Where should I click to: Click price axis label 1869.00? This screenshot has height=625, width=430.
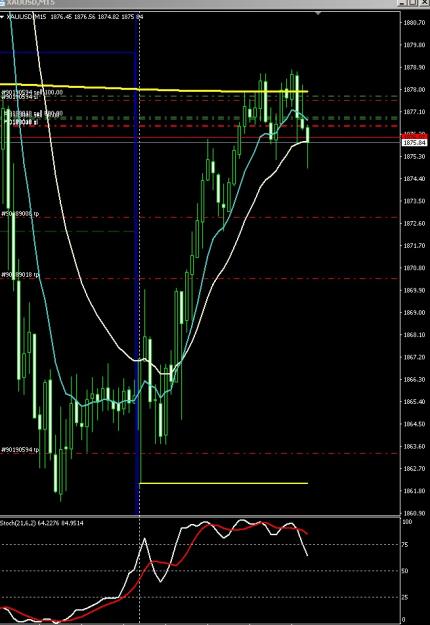[x=414, y=313]
